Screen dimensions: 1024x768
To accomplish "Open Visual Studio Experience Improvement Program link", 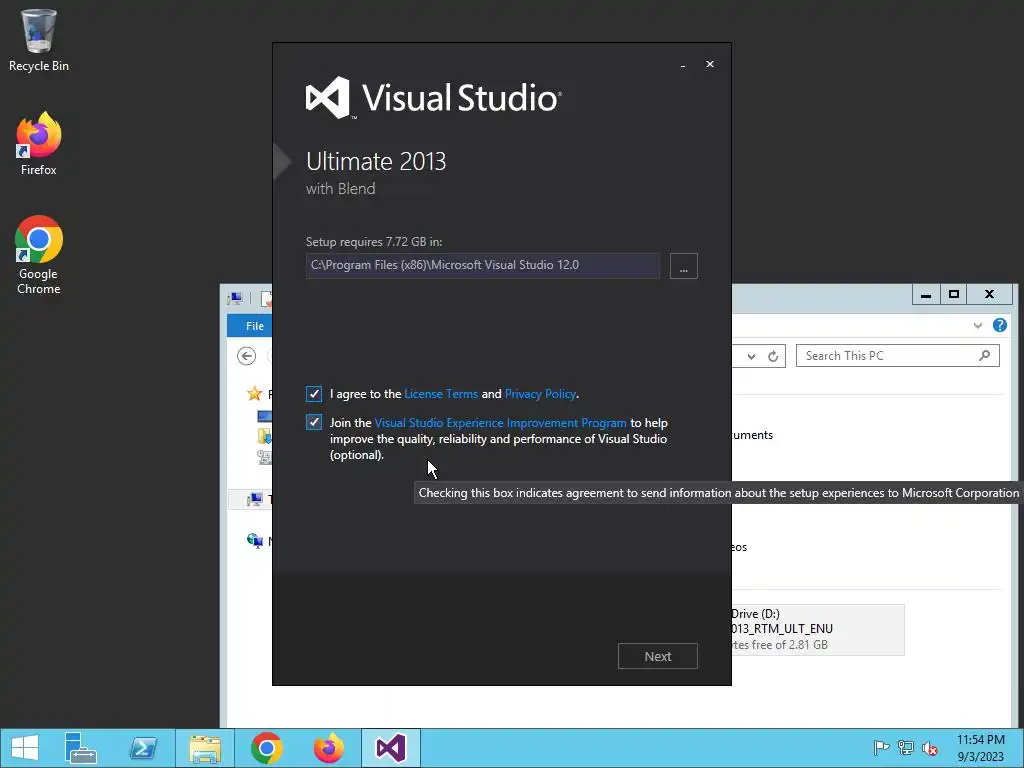I will click(x=500, y=423).
